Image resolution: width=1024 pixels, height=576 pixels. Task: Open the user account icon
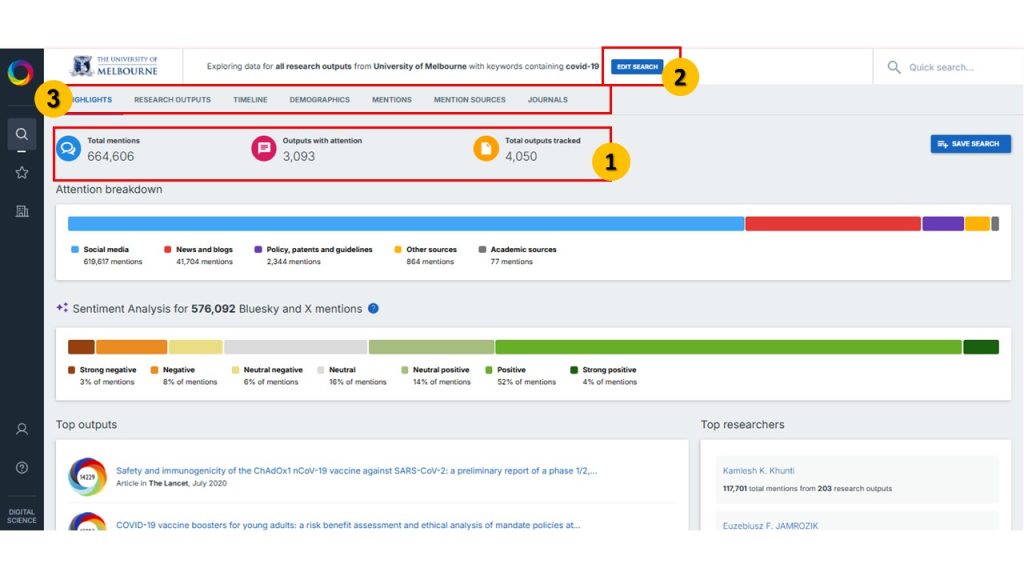click(22, 429)
